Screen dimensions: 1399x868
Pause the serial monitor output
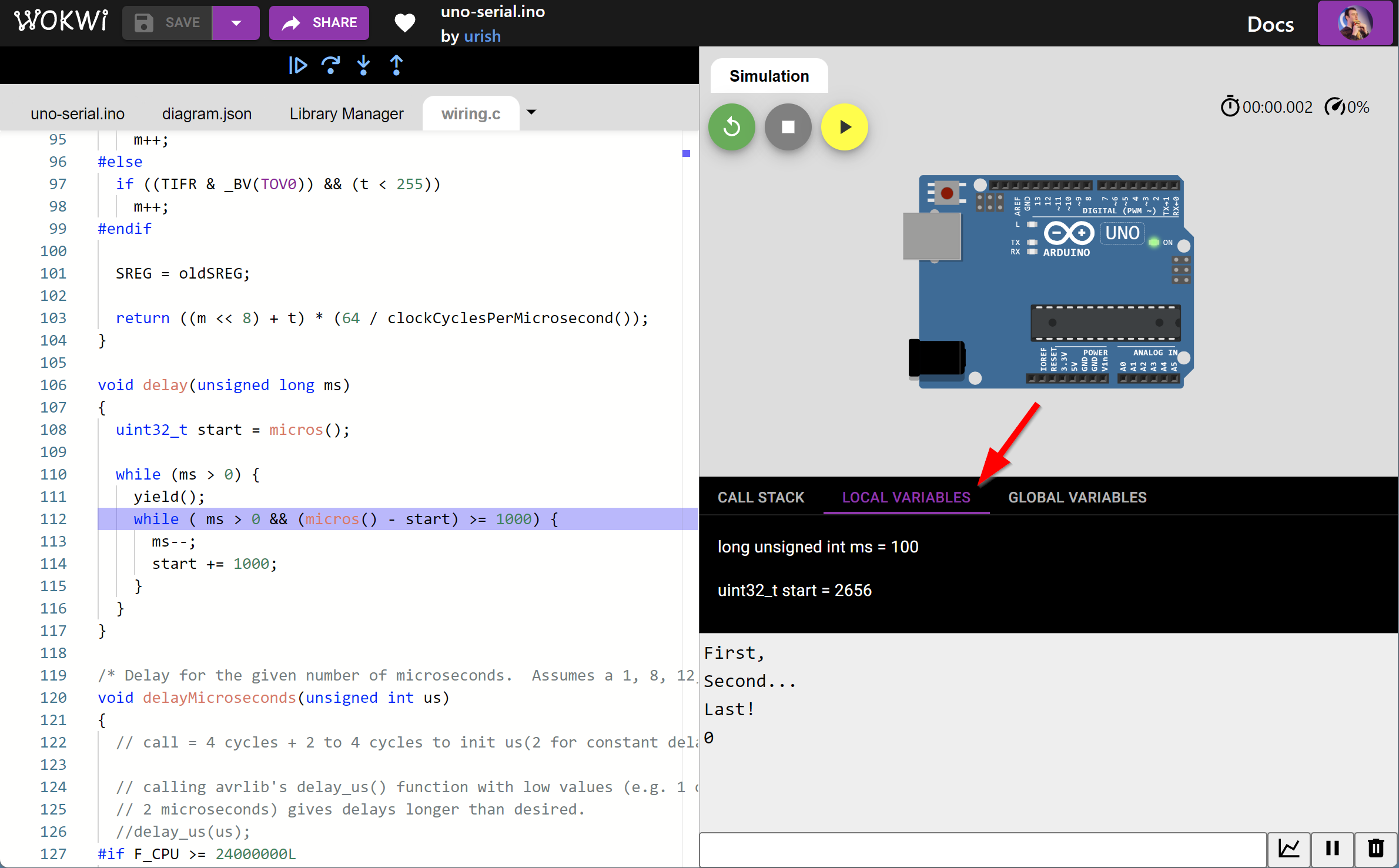coord(1332,849)
